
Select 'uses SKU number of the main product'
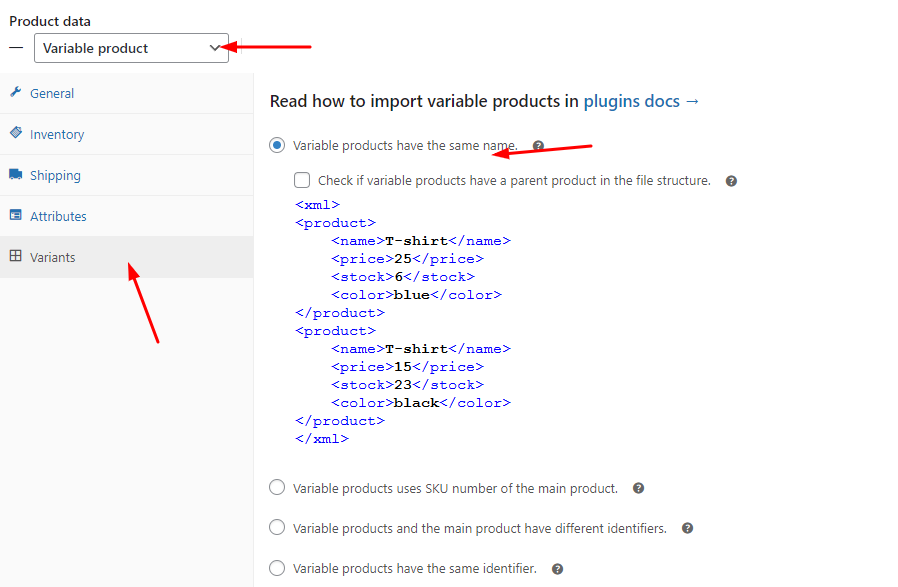click(x=277, y=487)
